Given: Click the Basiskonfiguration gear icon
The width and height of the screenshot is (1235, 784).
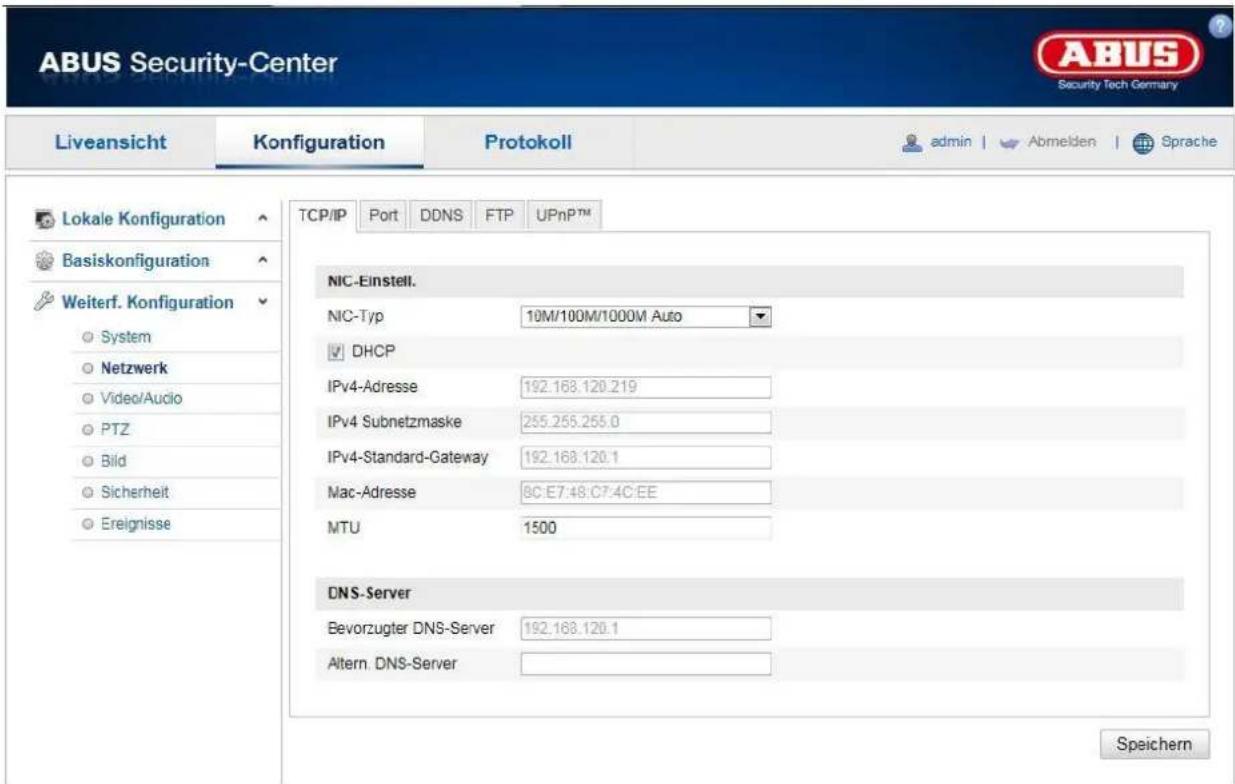Looking at the screenshot, I should pyautogui.click(x=43, y=262).
